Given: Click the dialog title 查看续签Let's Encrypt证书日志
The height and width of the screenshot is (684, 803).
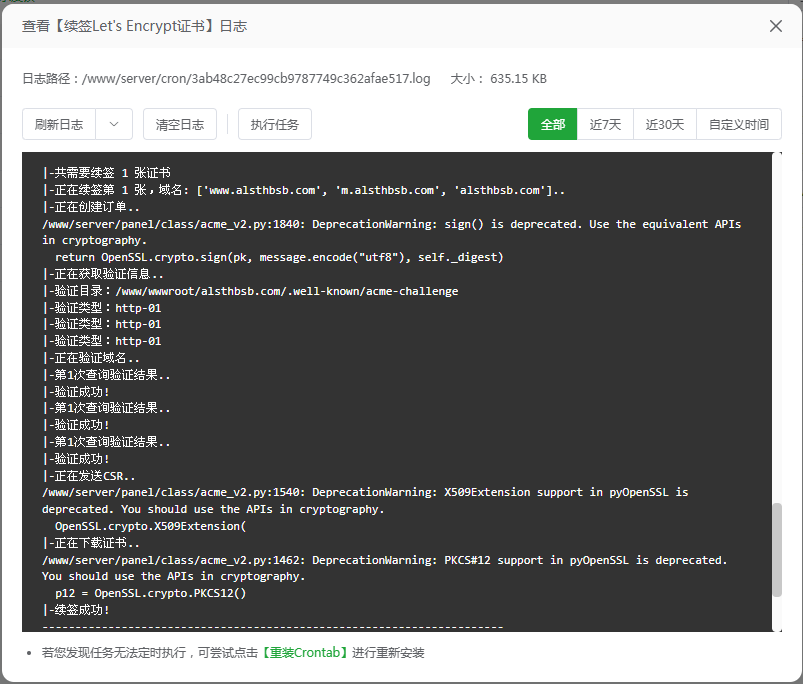Looking at the screenshot, I should pyautogui.click(x=135, y=26).
